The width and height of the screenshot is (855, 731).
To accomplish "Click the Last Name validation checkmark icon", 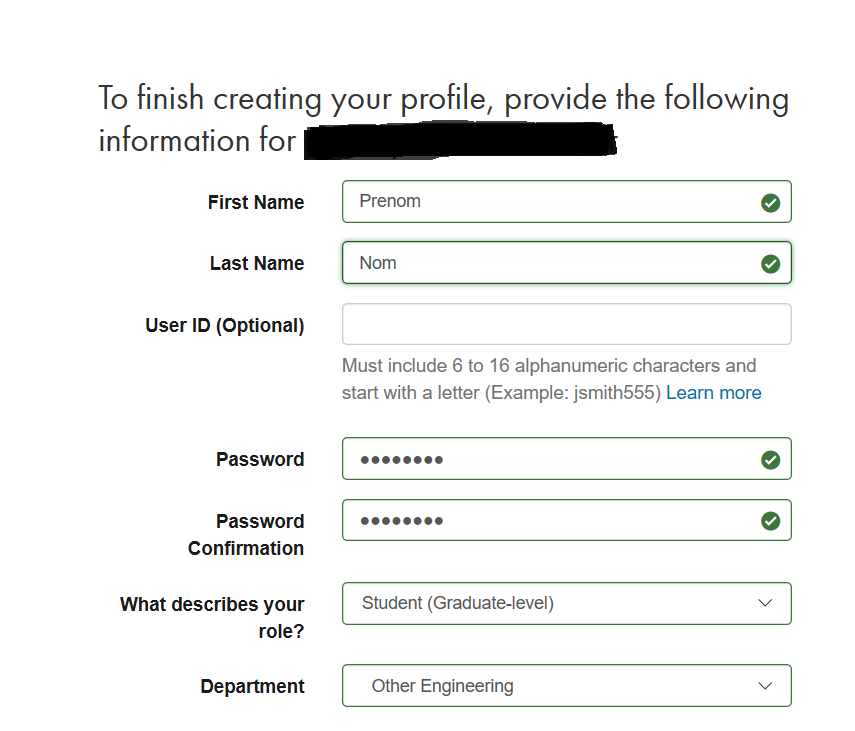I will coord(770,264).
